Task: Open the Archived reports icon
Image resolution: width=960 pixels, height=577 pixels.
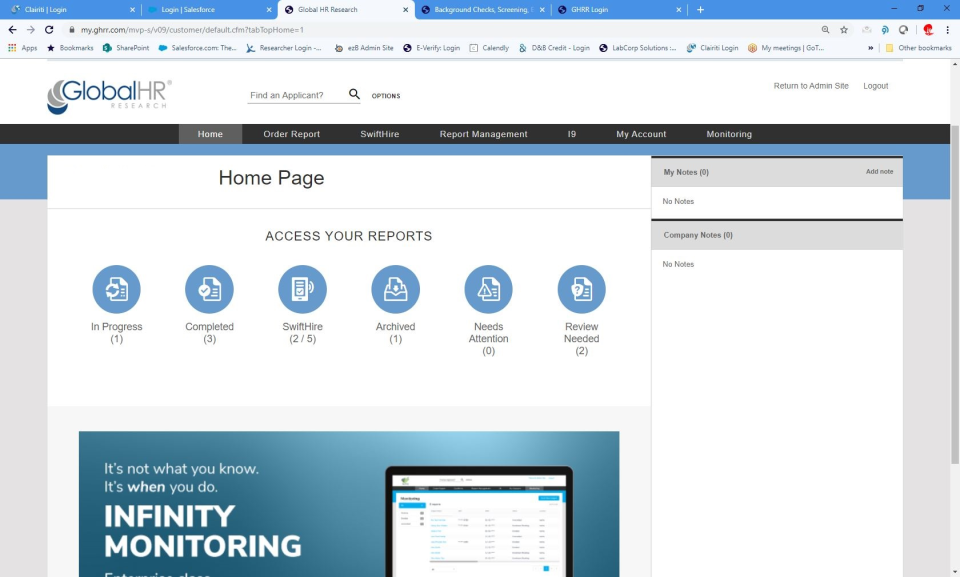Action: pos(395,288)
